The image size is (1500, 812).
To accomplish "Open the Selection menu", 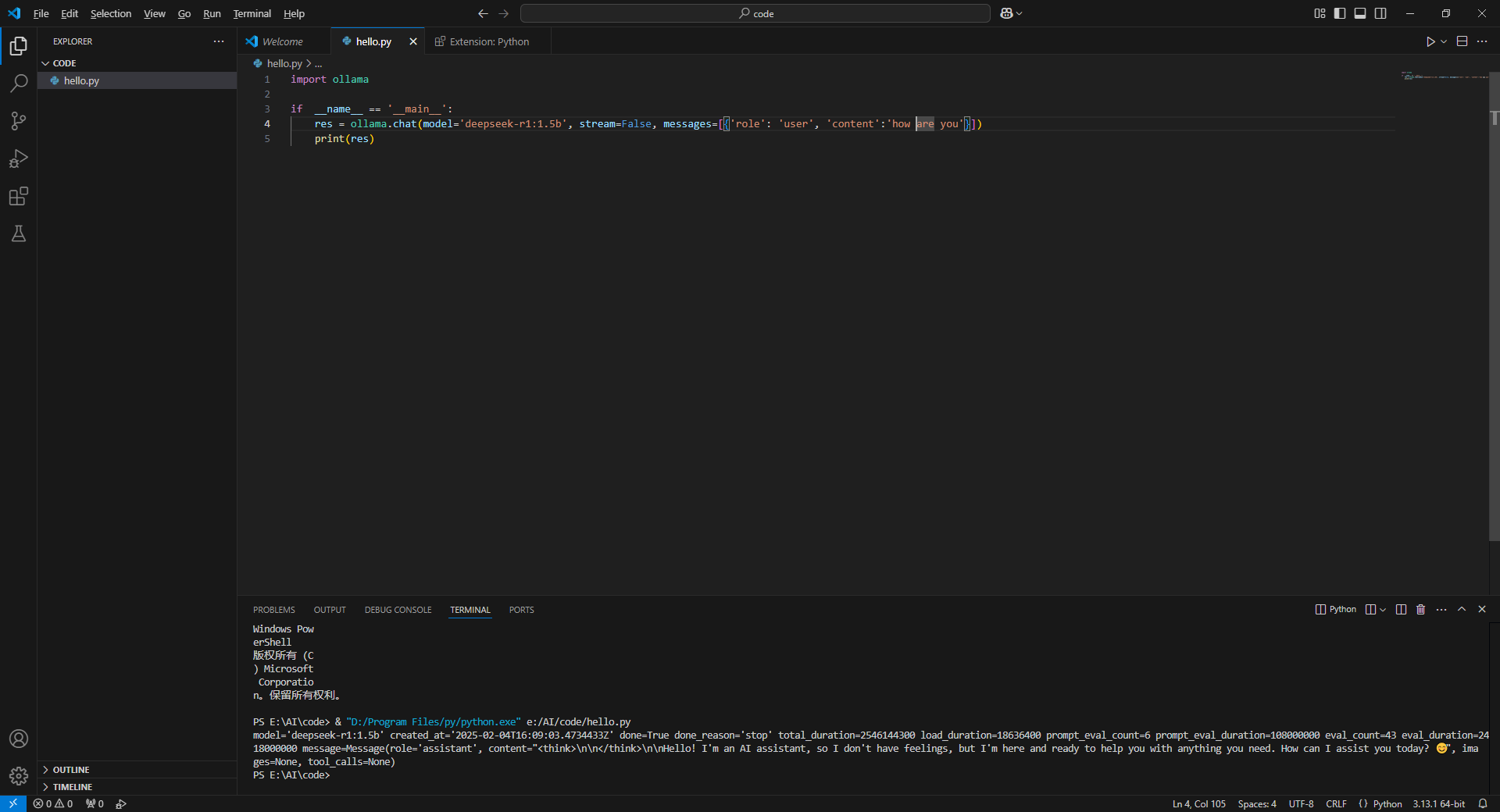I will 111,13.
